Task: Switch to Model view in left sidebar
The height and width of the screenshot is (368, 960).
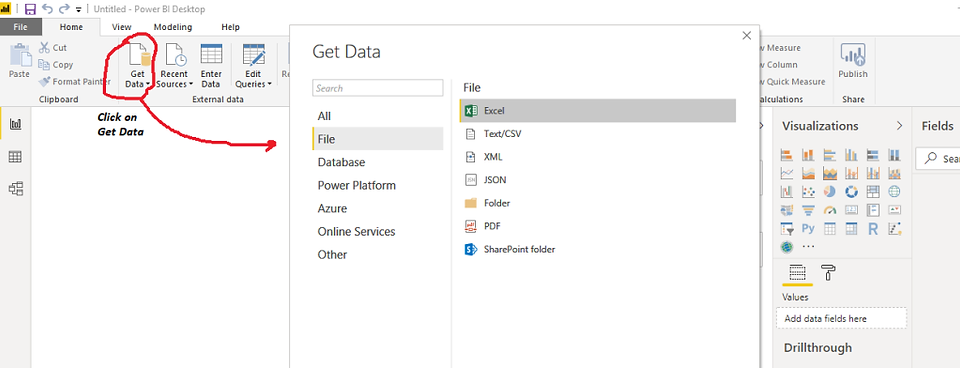Action: click(x=15, y=189)
